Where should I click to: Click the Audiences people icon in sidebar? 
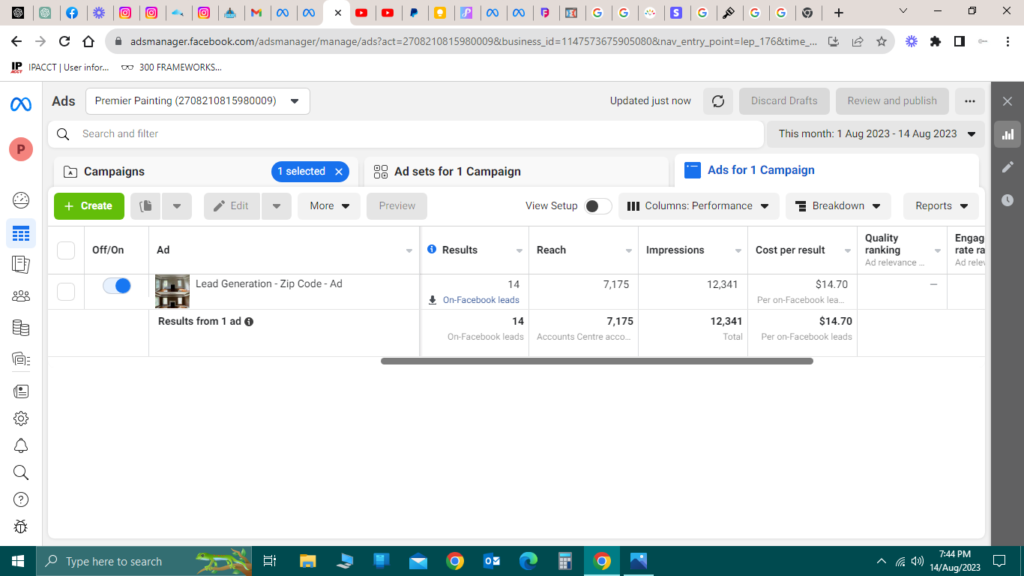[21, 296]
